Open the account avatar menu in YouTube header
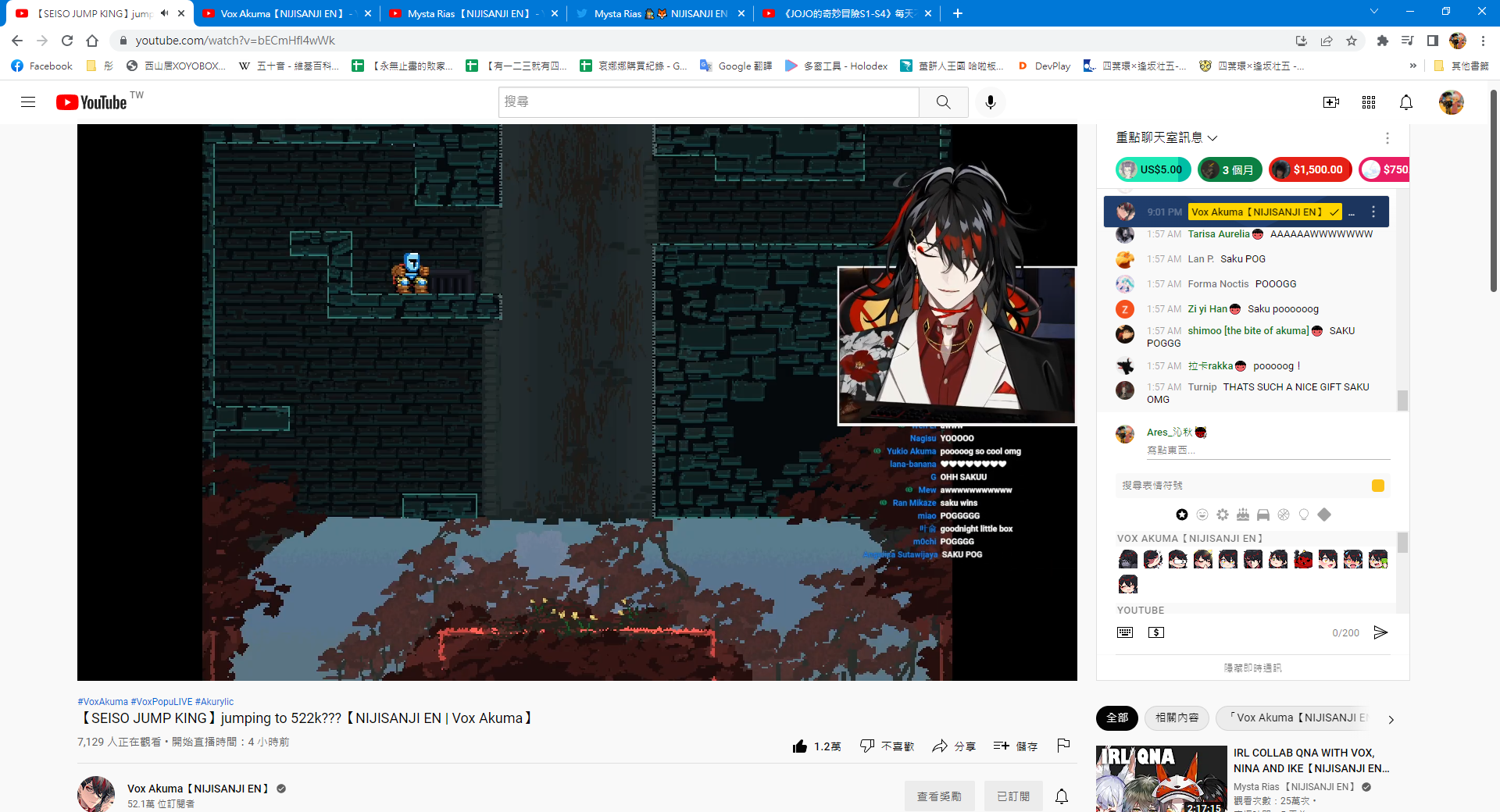The height and width of the screenshot is (812, 1500). click(x=1452, y=102)
